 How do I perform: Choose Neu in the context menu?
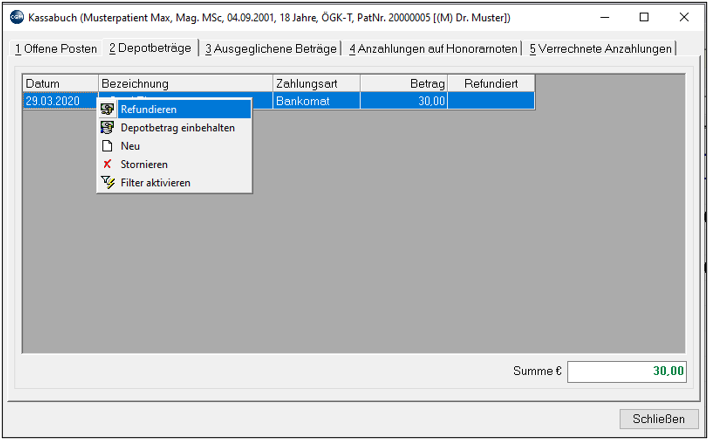point(175,146)
